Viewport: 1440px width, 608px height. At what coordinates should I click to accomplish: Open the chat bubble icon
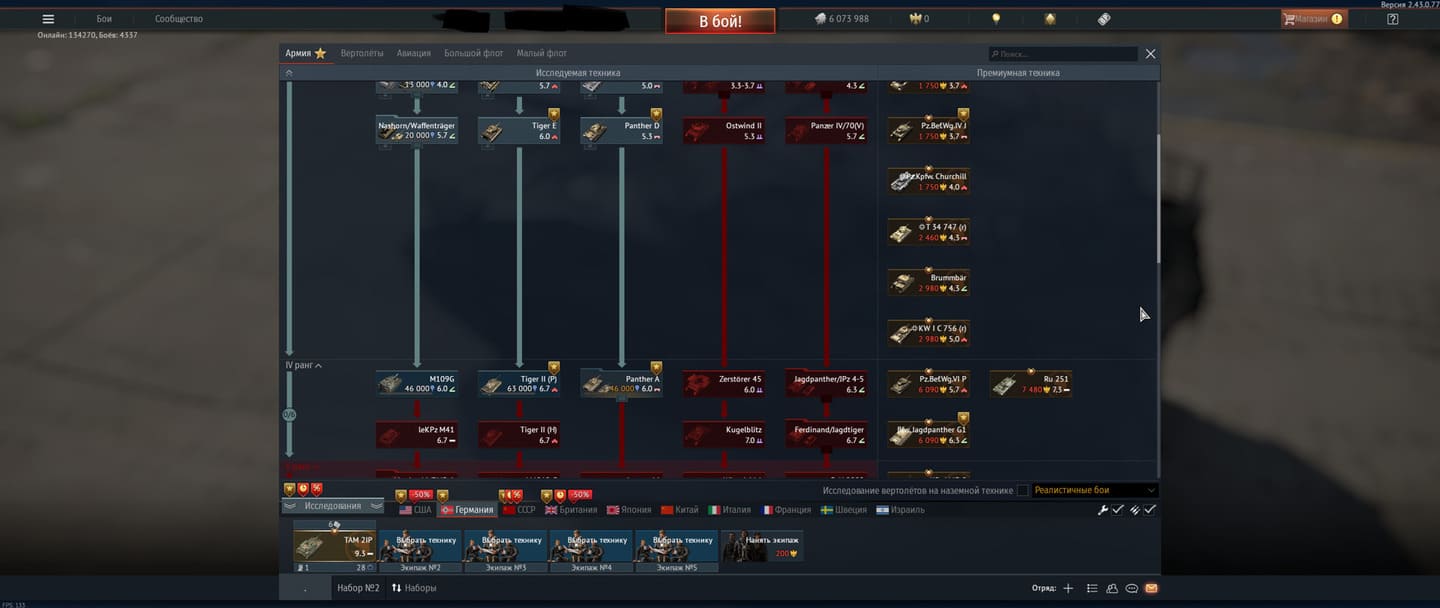tap(1131, 588)
